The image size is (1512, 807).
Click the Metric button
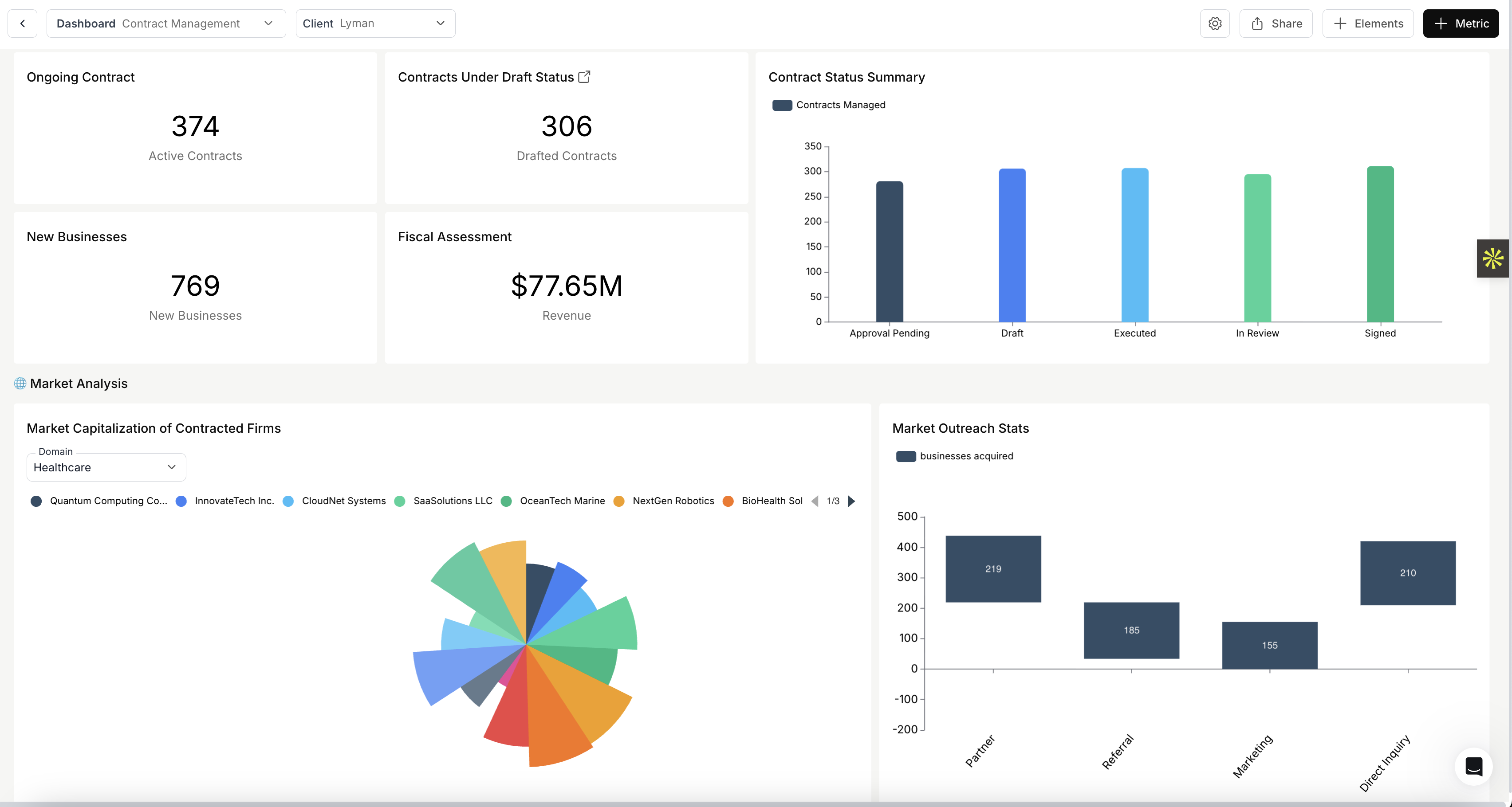(x=1461, y=24)
